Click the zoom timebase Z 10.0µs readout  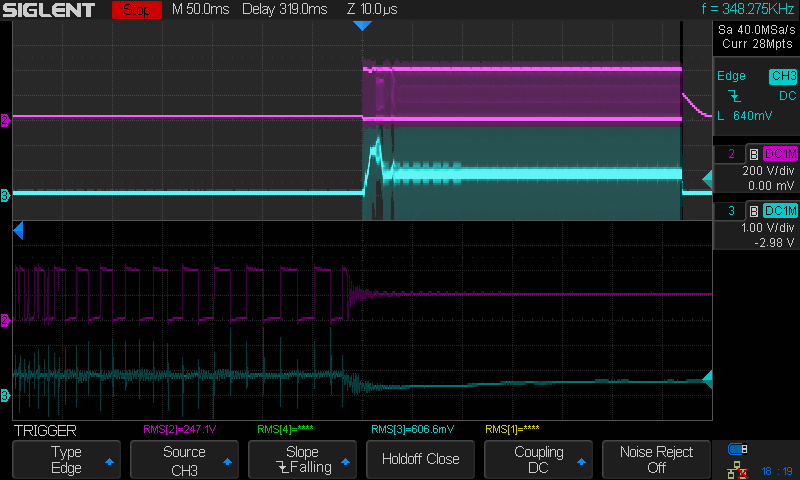(x=372, y=9)
